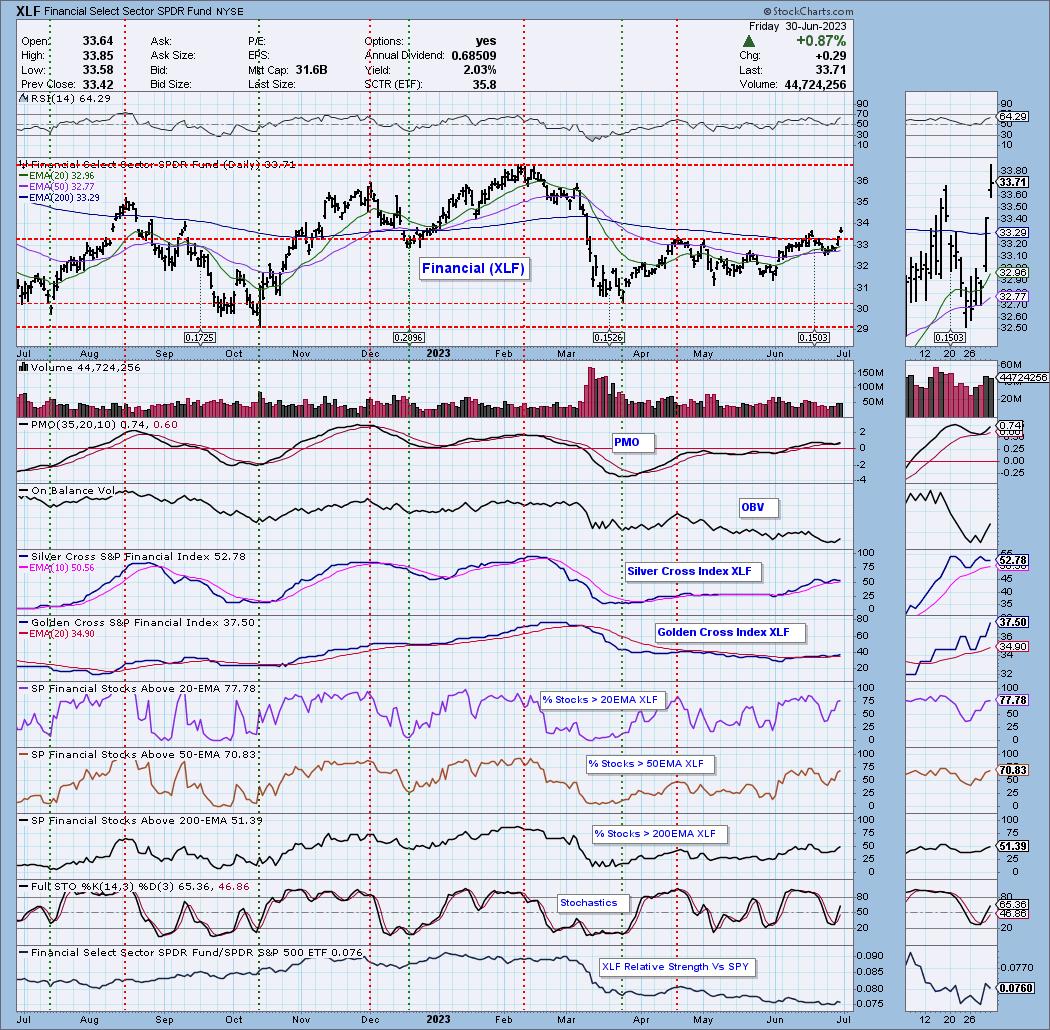Click '% Stocks > 20EMA XLF' annotation
The height and width of the screenshot is (1030, 1050).
[x=603, y=700]
